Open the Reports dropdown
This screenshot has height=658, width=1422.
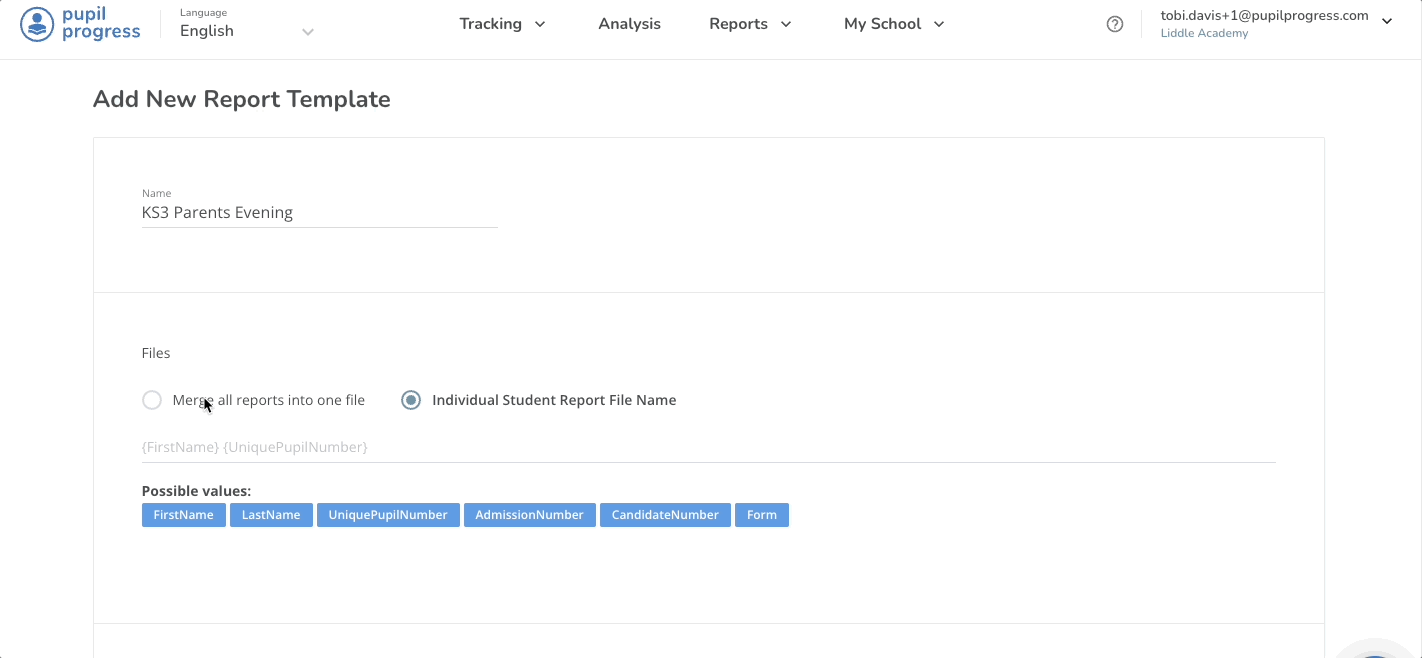pos(750,23)
